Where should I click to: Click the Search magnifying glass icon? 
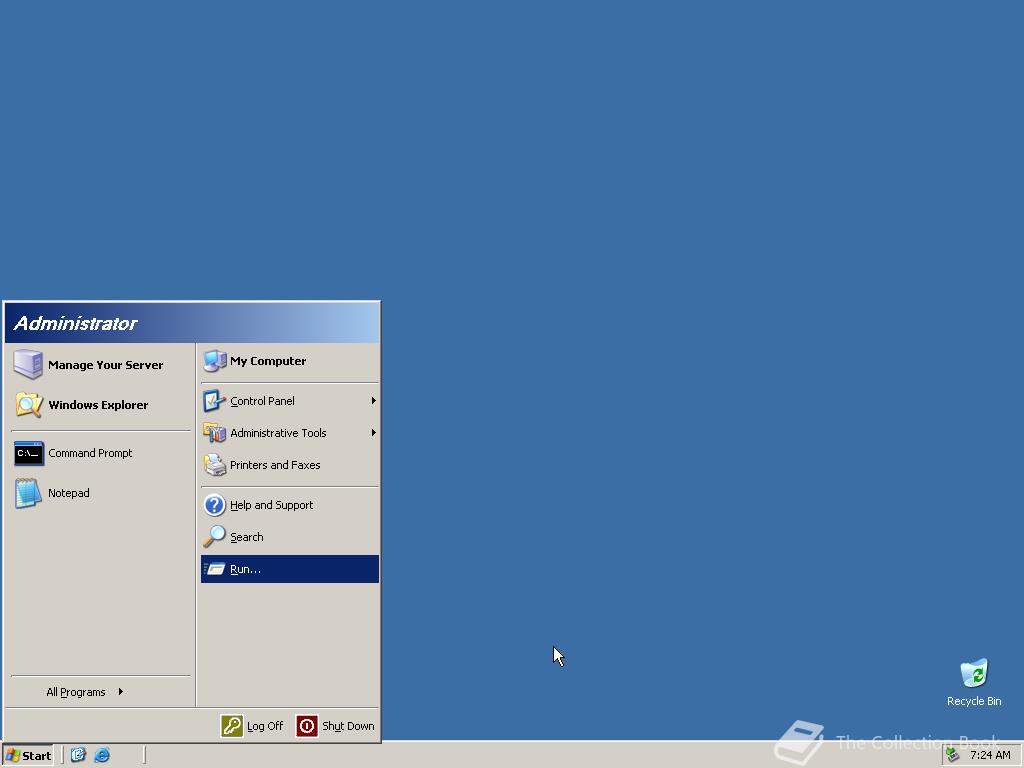(x=214, y=537)
